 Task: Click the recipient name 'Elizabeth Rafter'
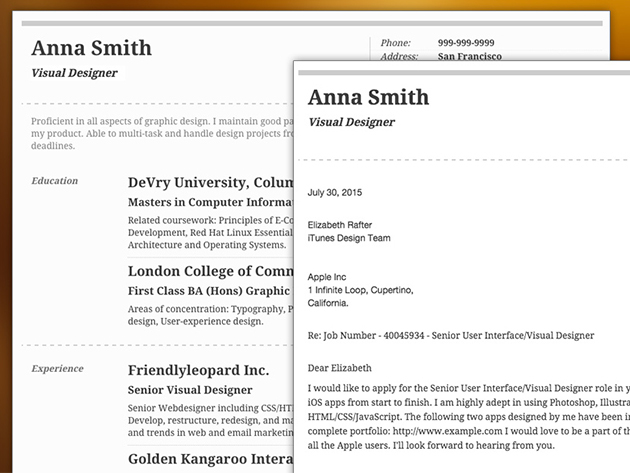(x=340, y=225)
